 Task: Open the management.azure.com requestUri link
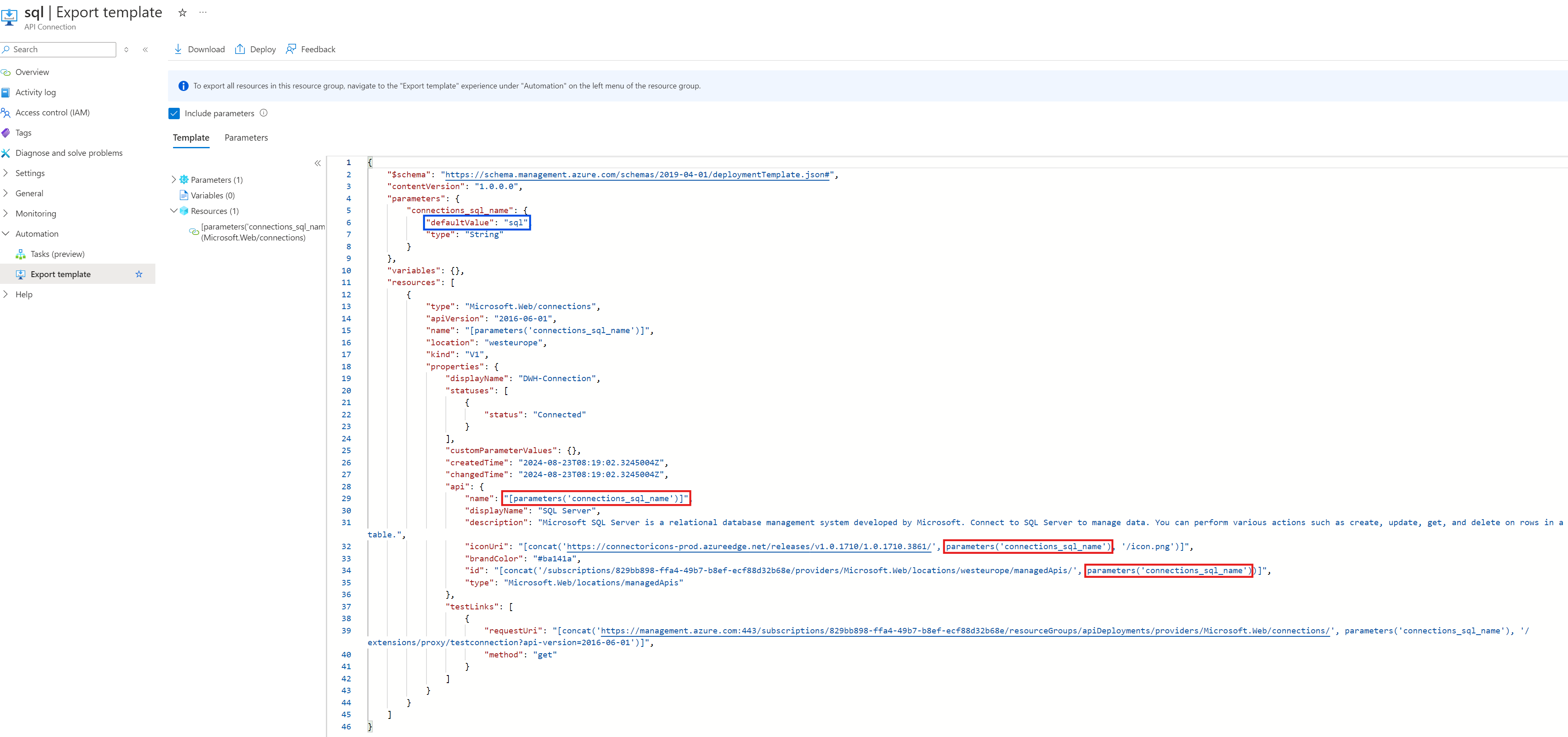point(965,631)
